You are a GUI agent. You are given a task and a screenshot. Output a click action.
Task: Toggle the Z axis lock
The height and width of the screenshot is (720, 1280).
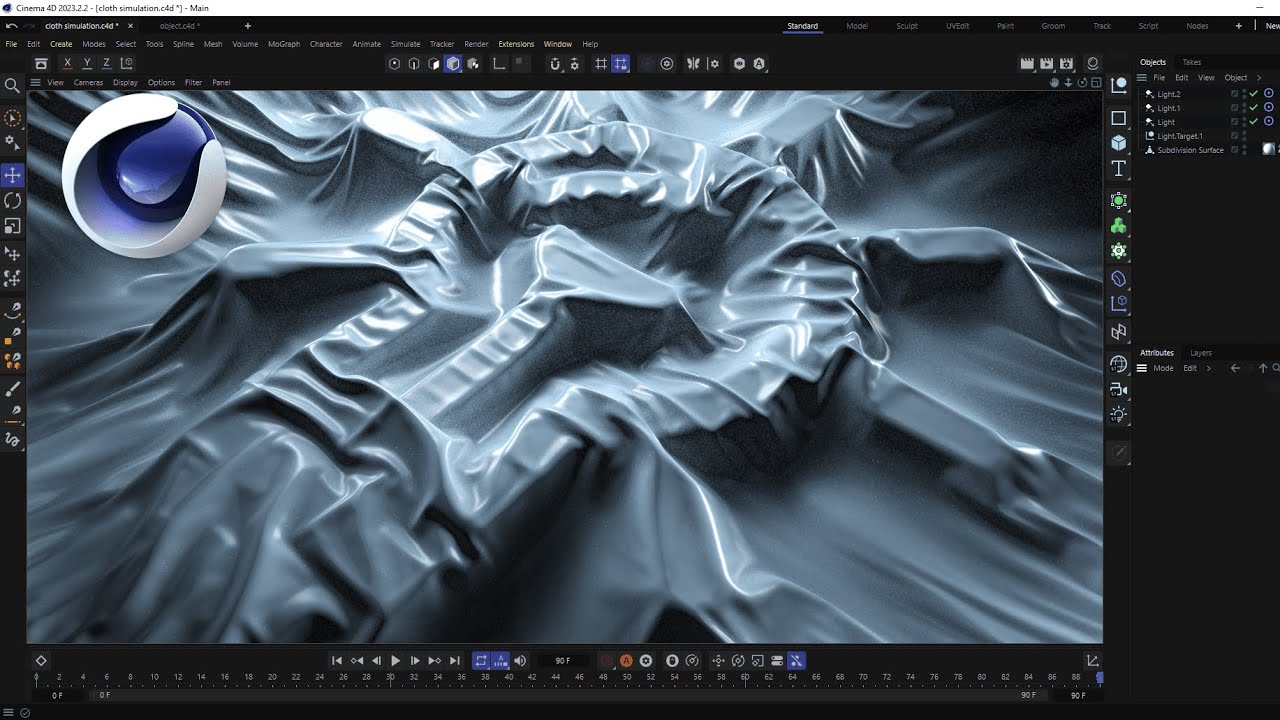(107, 63)
